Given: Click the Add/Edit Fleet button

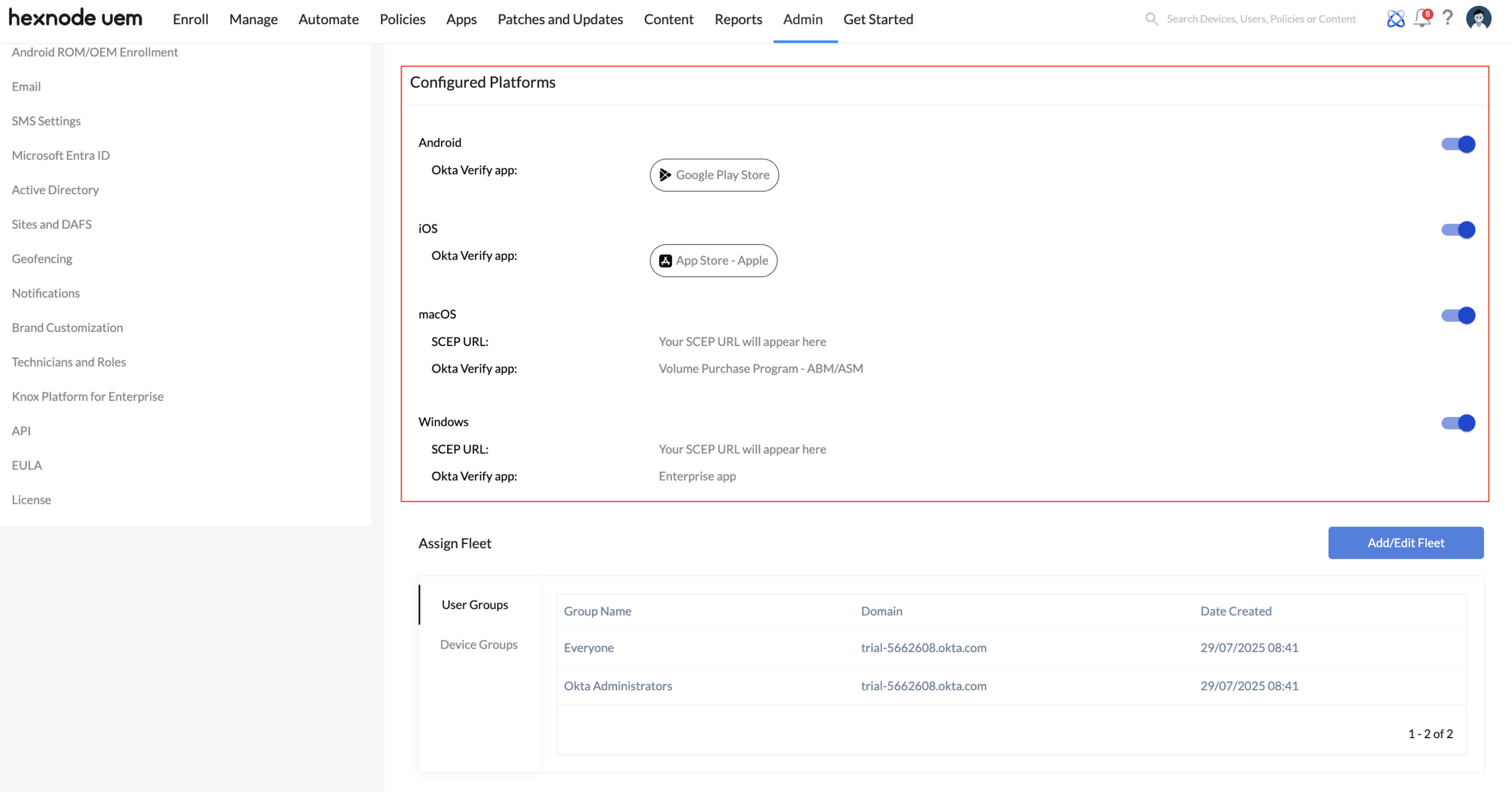Looking at the screenshot, I should (1405, 543).
